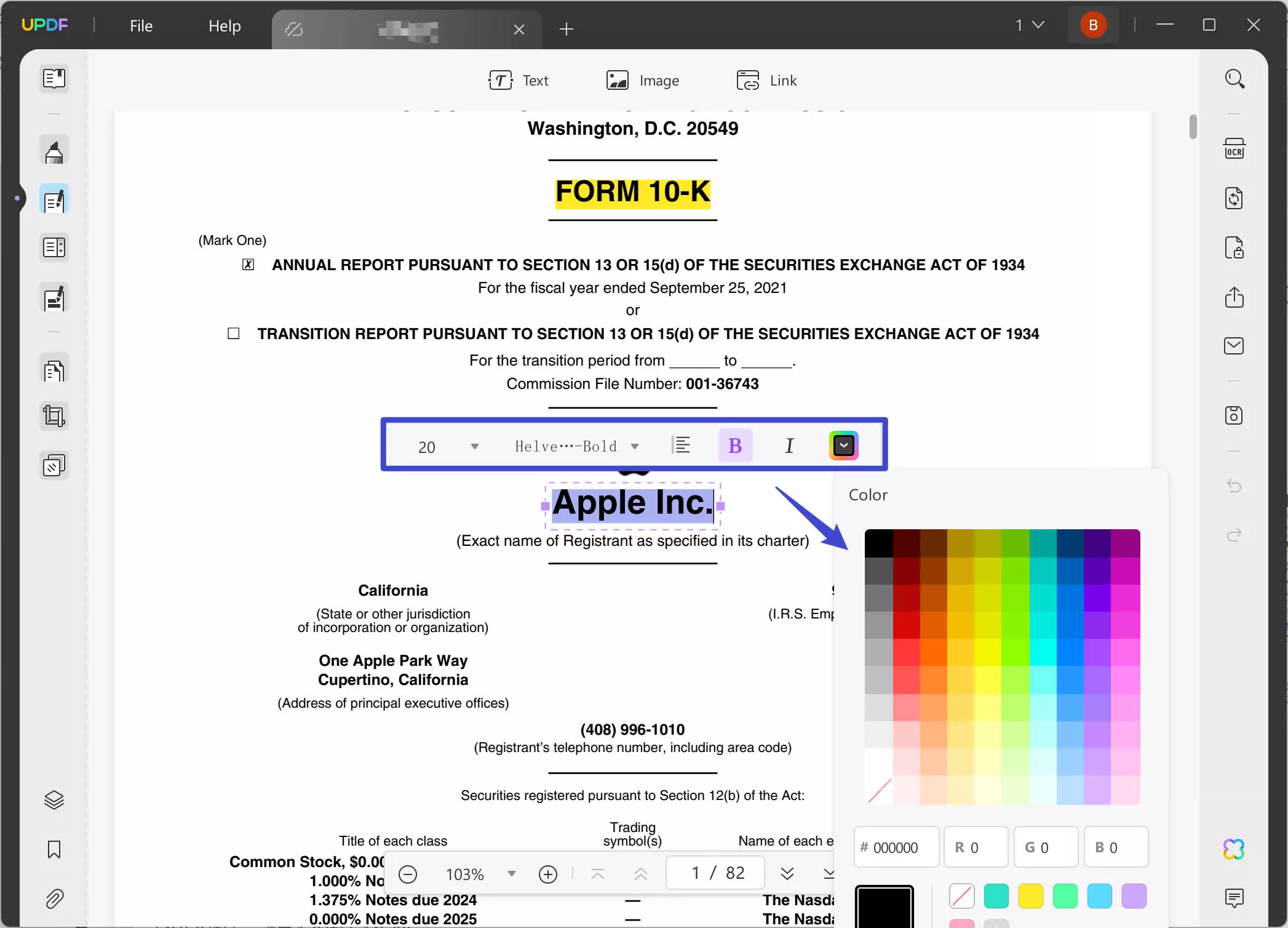Toggle Italic formatting button
Image resolution: width=1288 pixels, height=928 pixels.
(789, 446)
